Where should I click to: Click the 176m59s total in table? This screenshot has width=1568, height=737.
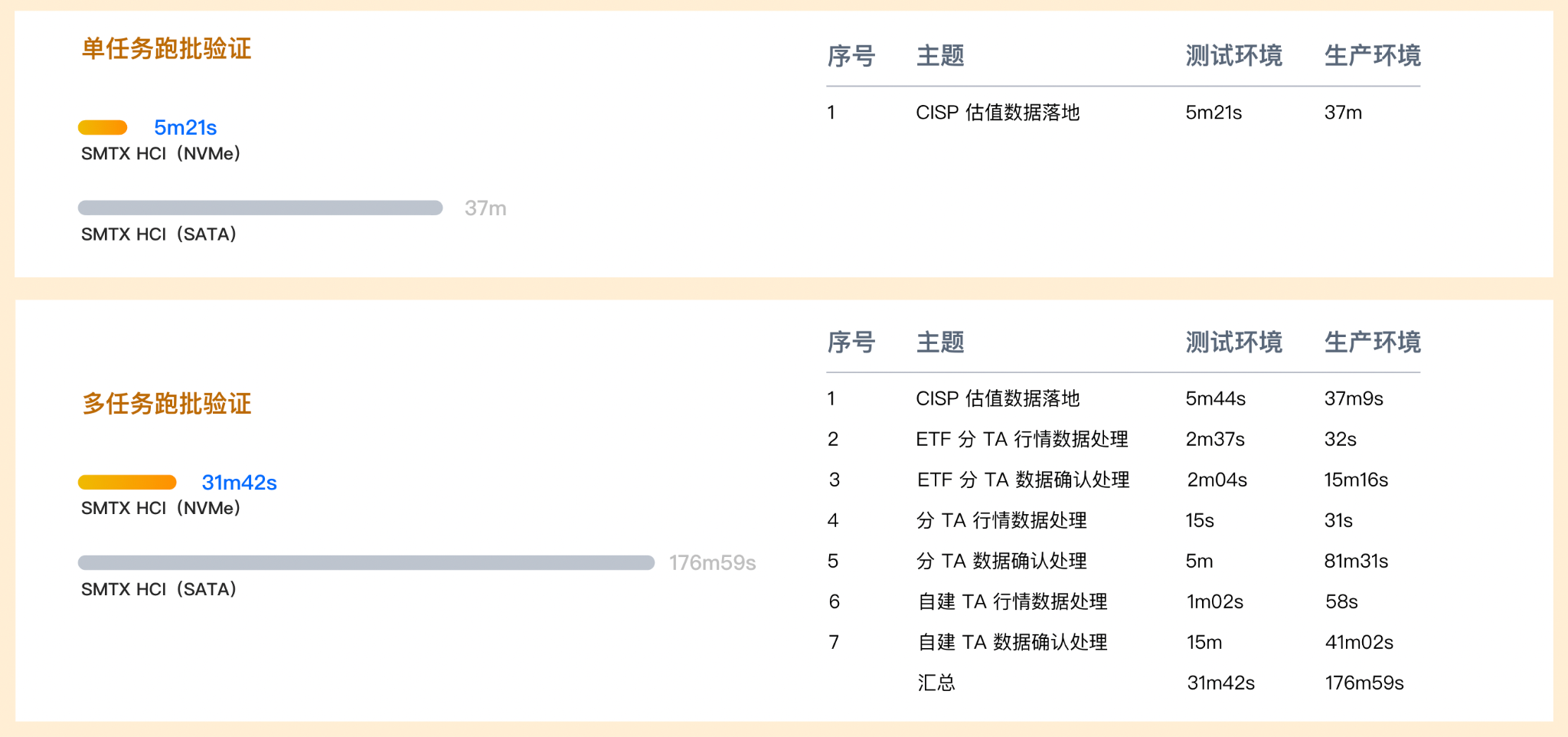pos(1364,683)
